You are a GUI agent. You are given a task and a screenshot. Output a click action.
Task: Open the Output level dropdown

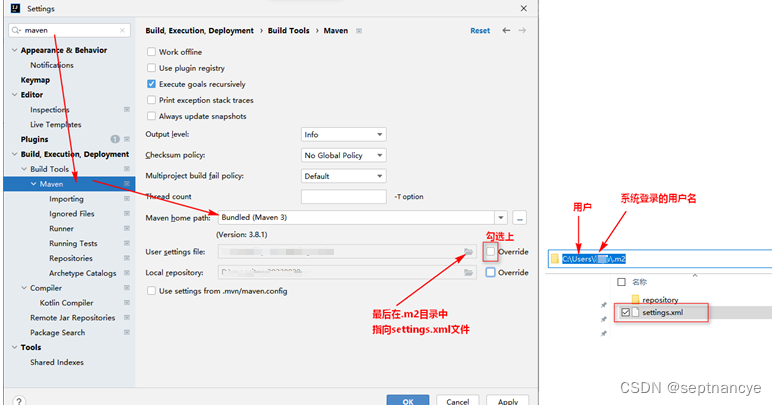pos(343,135)
